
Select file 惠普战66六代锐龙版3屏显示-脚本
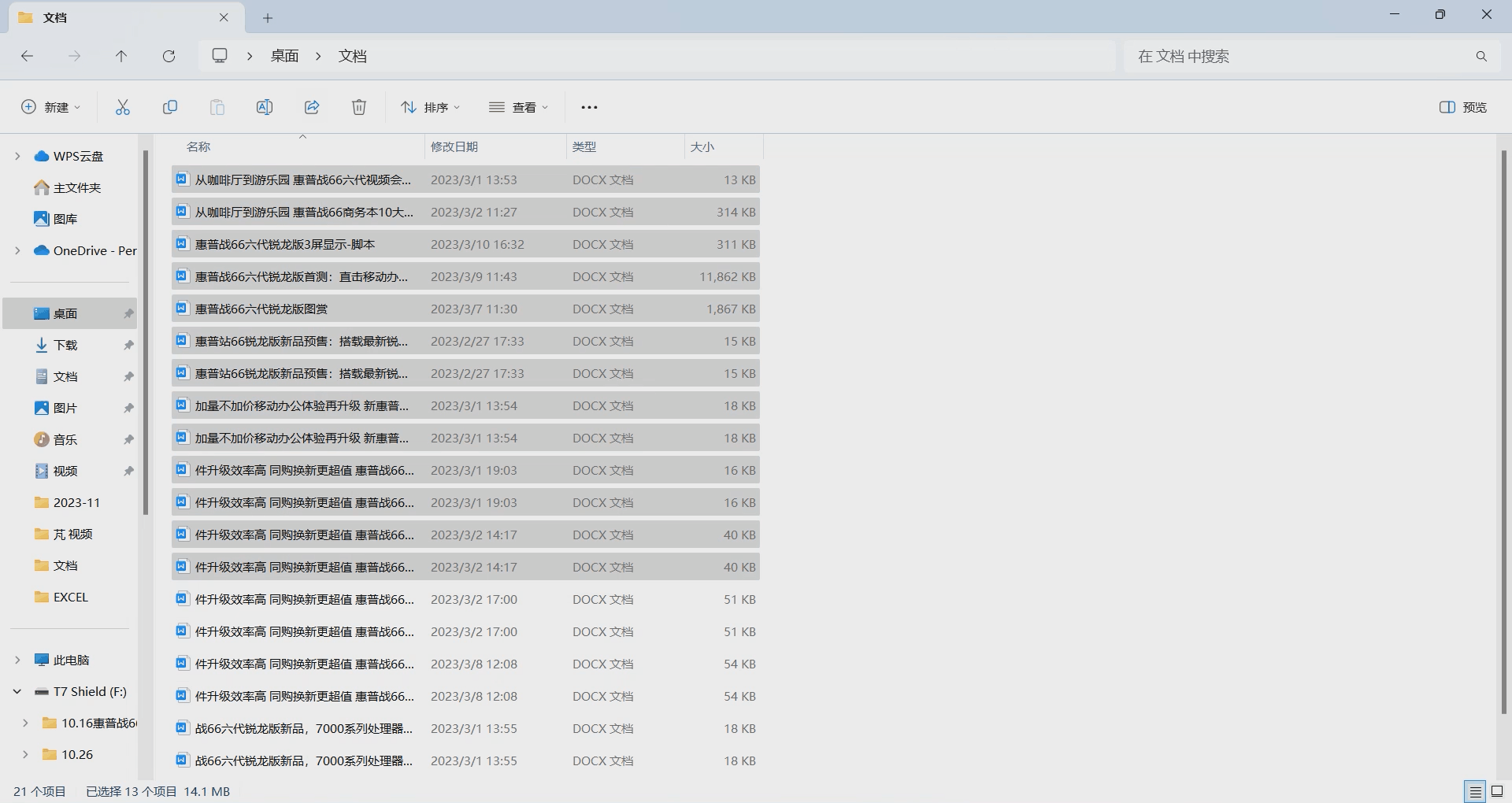coord(465,244)
